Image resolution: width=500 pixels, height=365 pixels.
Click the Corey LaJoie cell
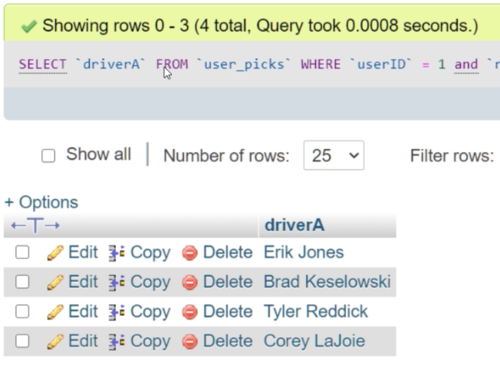pos(314,341)
